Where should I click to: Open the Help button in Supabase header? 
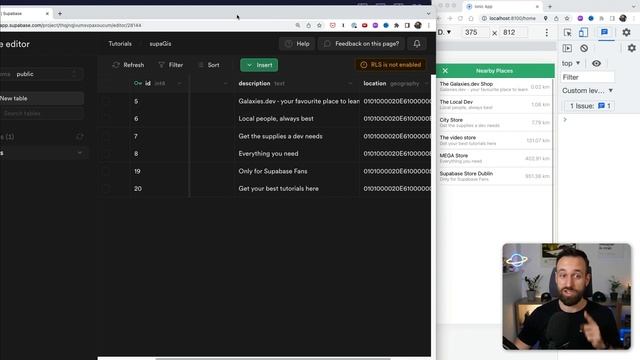297,44
